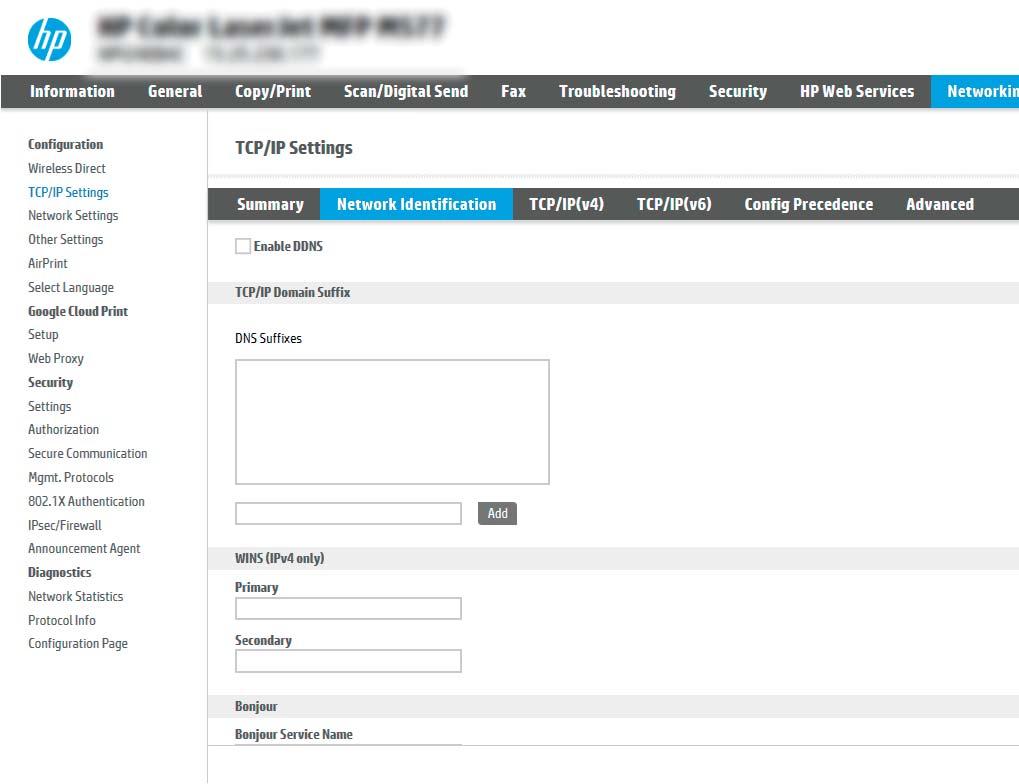Click the Bonjour Service Name label
Screen dimensions: 1019x784
click(x=294, y=735)
